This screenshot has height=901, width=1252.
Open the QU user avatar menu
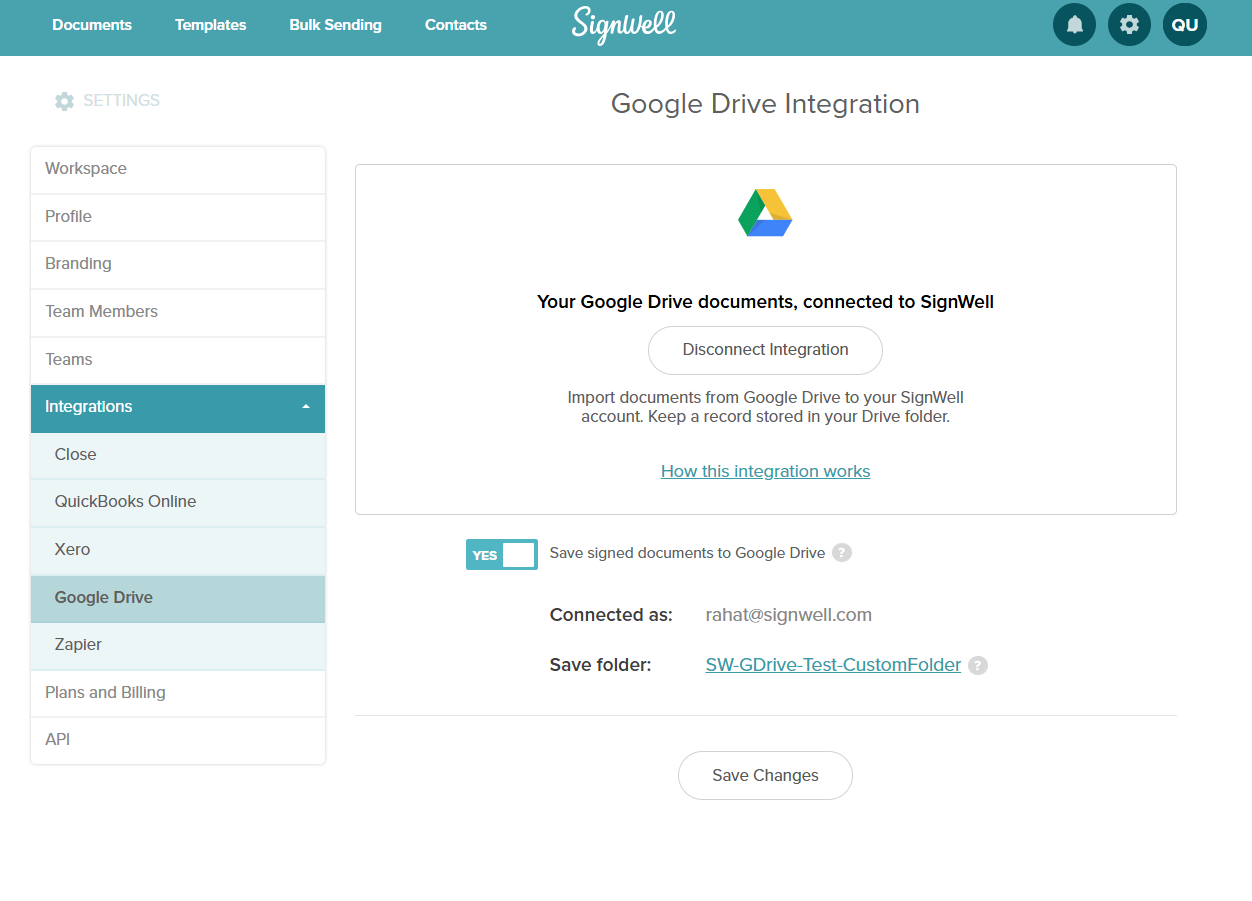(x=1184, y=25)
